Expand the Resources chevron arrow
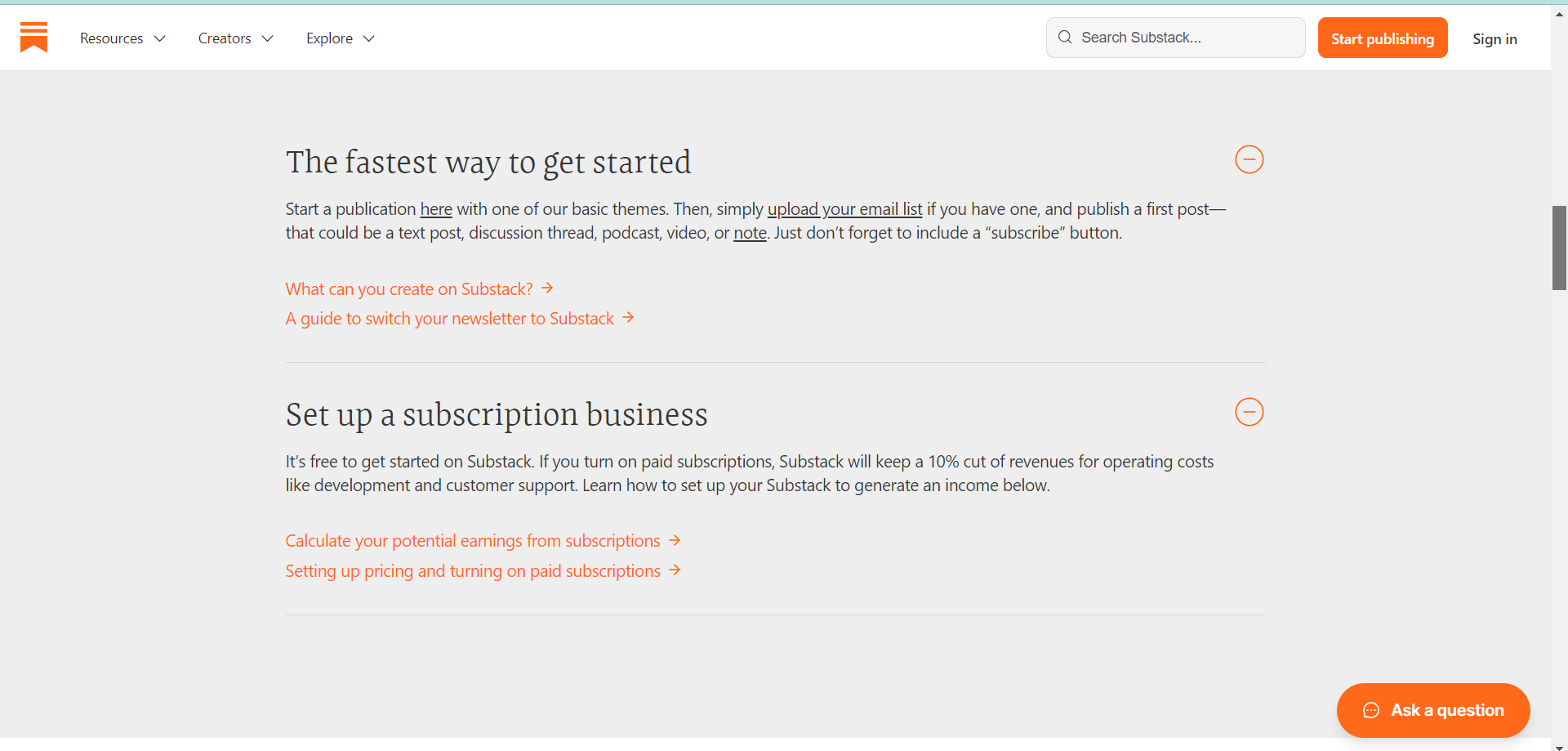 point(160,38)
